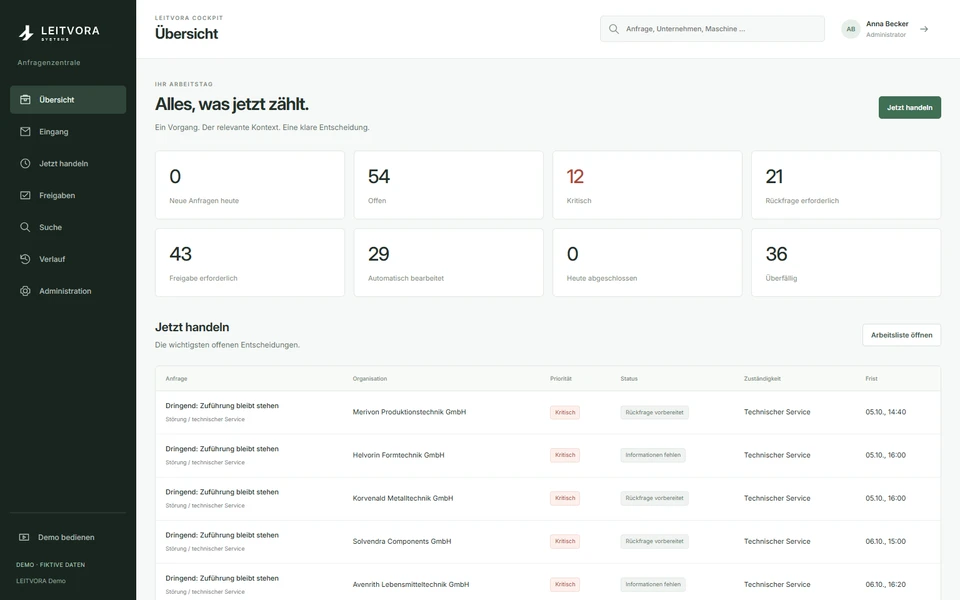Select the Jetzt handeln clock icon
This screenshot has height=600, width=960.
[25, 163]
